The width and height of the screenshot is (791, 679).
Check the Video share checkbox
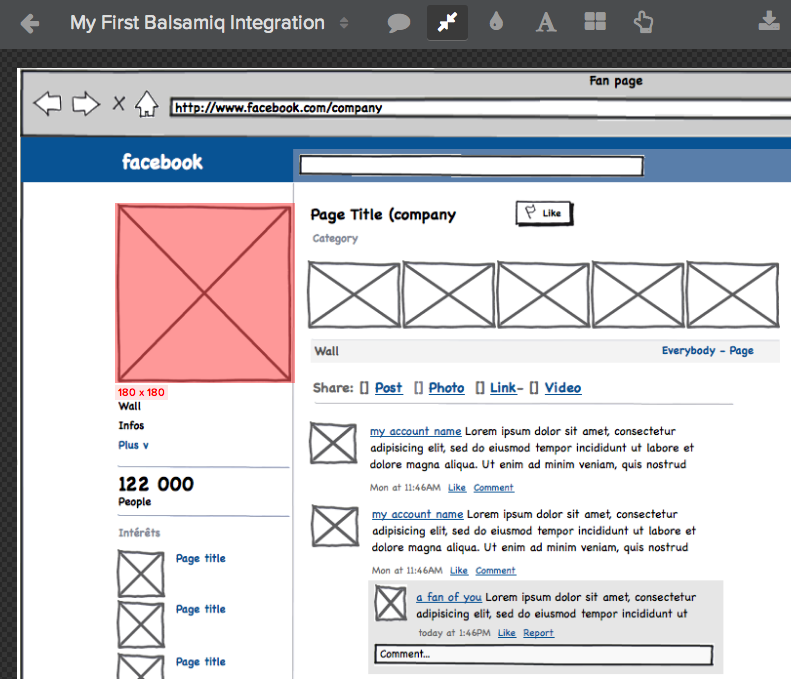click(x=534, y=388)
